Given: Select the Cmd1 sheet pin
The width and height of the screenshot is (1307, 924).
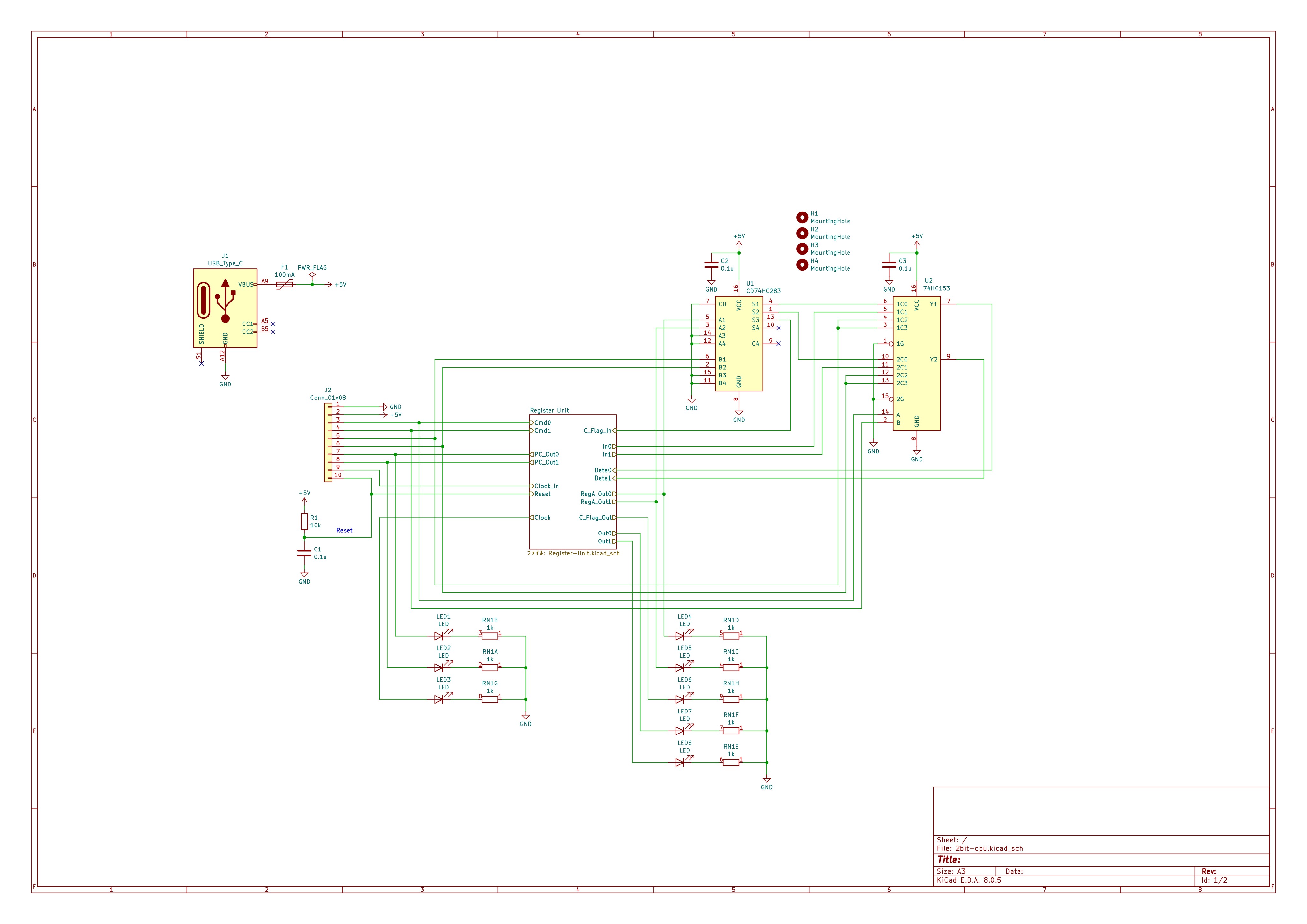Looking at the screenshot, I should tap(541, 431).
